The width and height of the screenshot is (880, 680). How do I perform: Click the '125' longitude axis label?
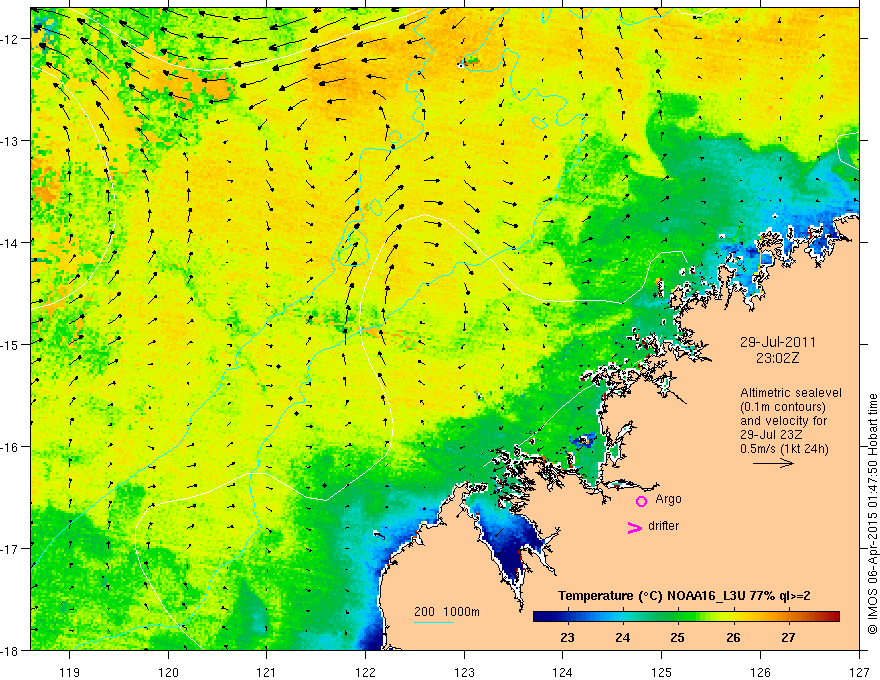662,672
